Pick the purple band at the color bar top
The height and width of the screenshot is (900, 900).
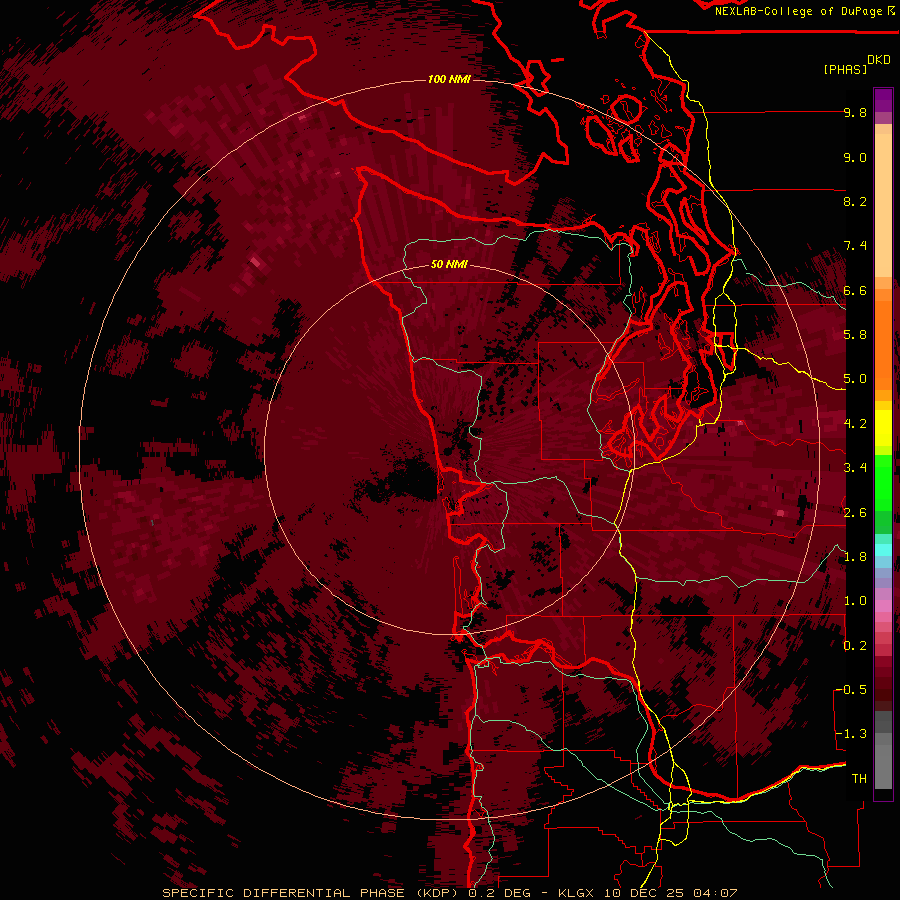(883, 100)
